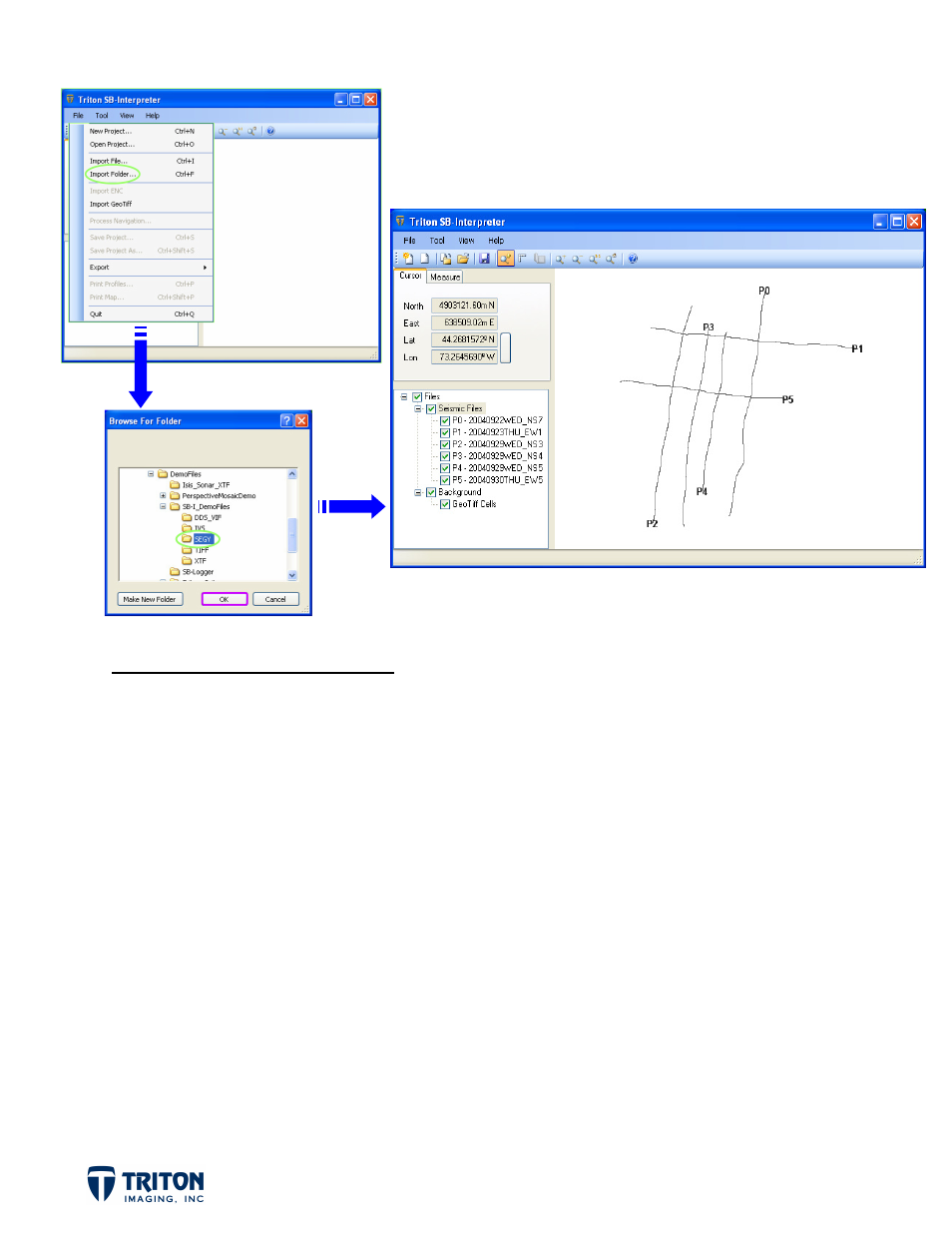
Task: Toggle checkbox for P4 - 20040929WED_NS5
Action: tap(445, 468)
